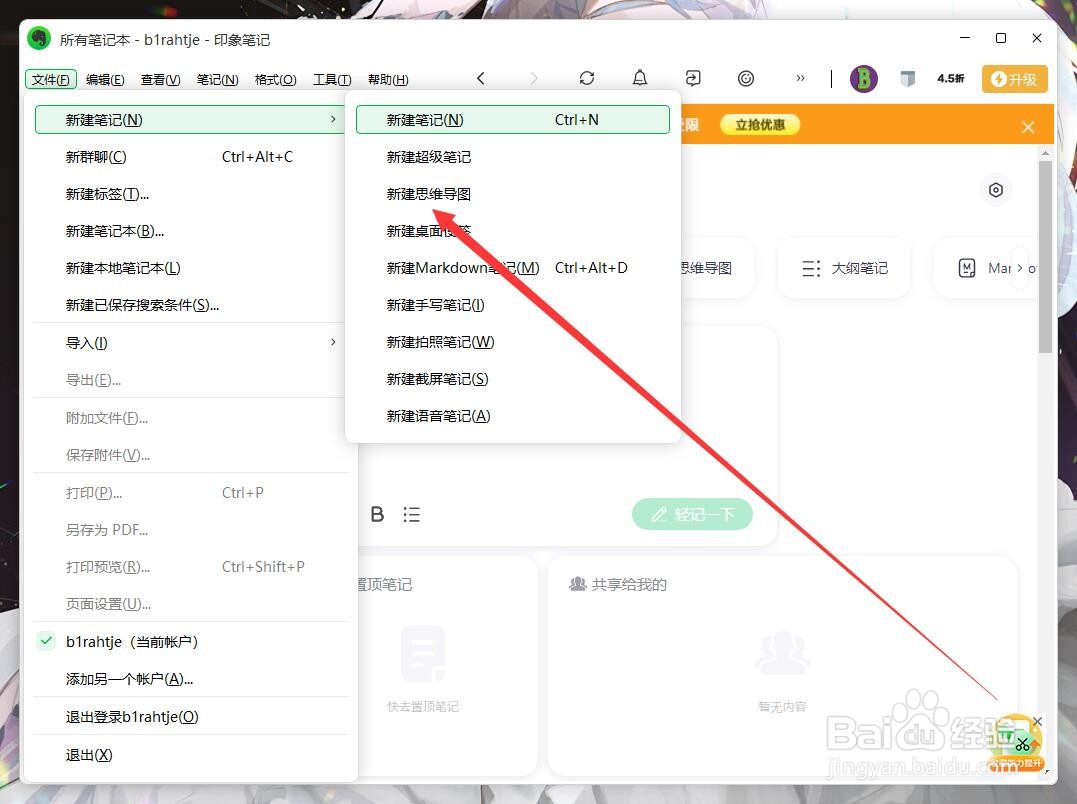Click the vertical scrollbar thumb
The image size is (1077, 804).
pyautogui.click(x=1045, y=257)
